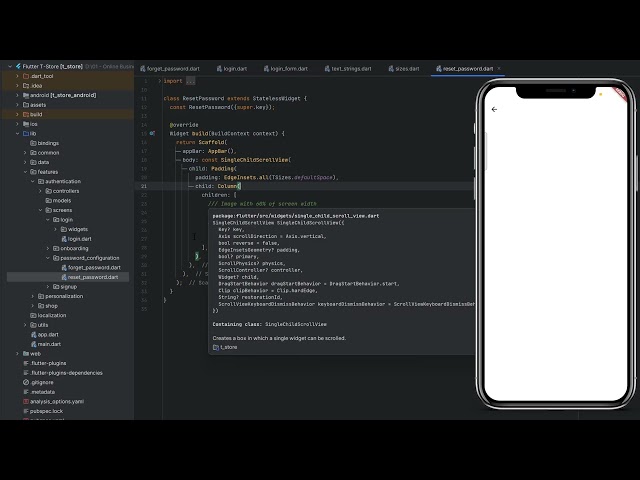Expand the assets folder
Viewport: 640px width, 480px height.
(x=17, y=105)
